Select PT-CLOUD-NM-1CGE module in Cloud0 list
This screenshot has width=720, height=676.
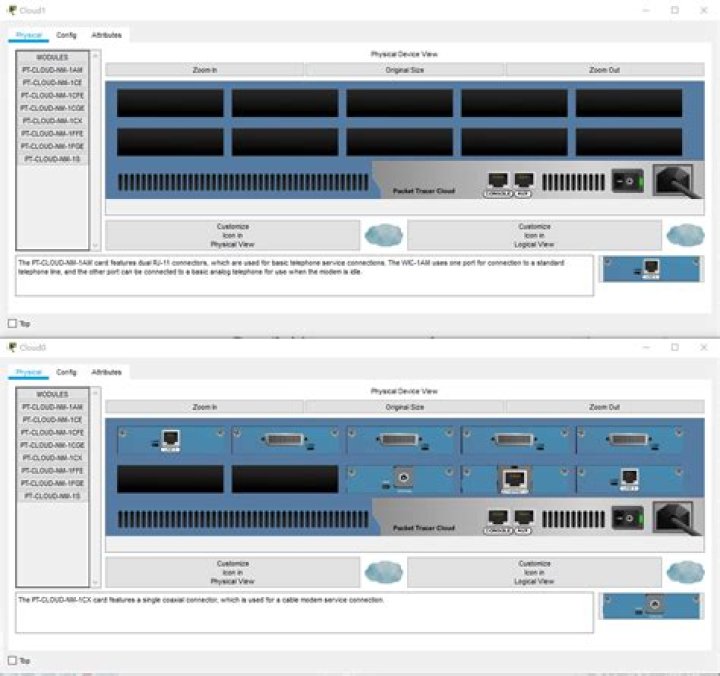pos(52,445)
